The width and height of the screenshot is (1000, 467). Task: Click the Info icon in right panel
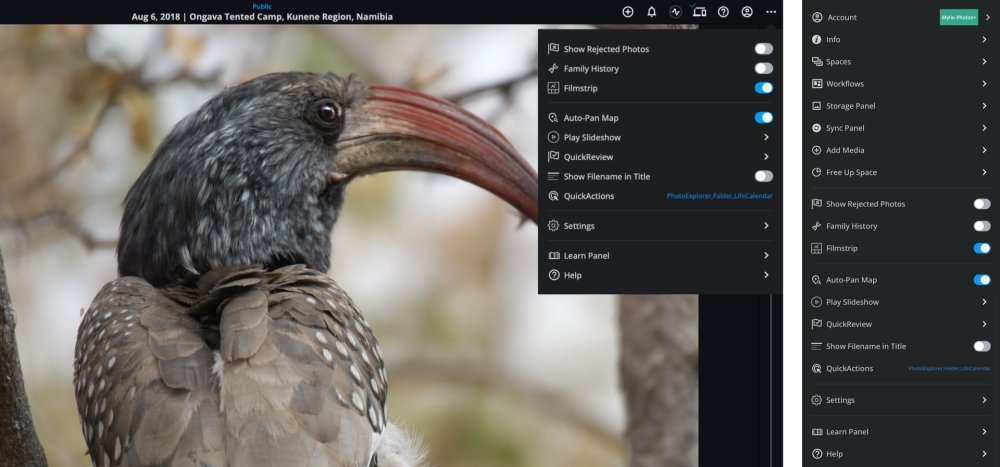click(x=816, y=40)
